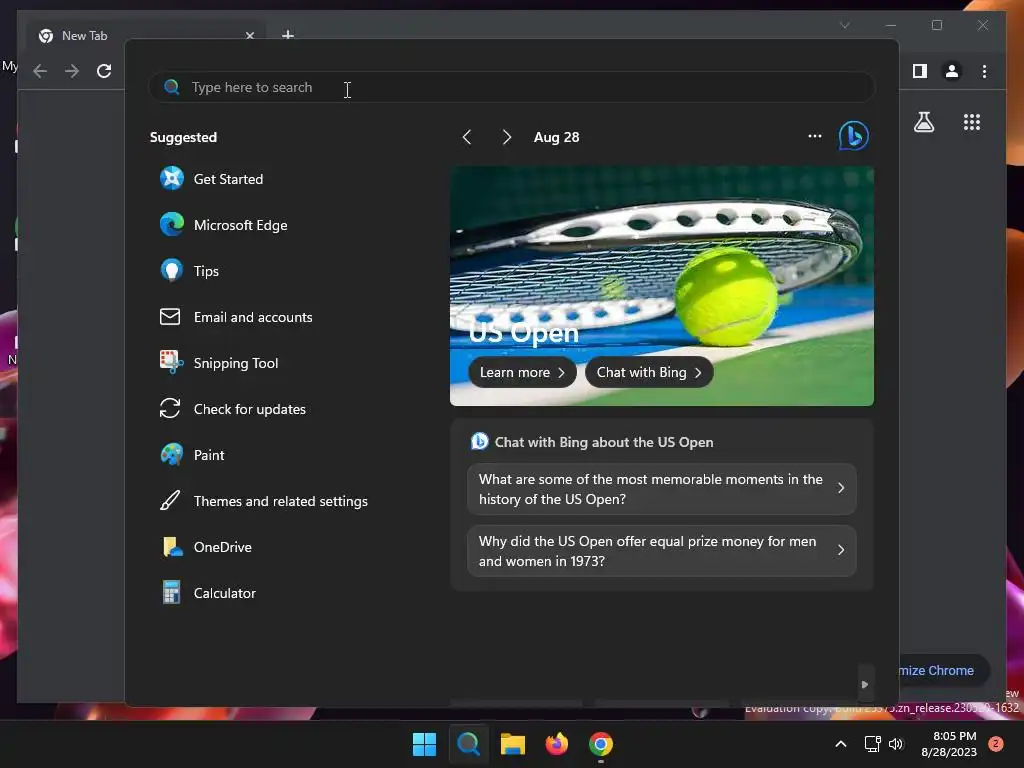Open notification badge with 2 alerts
1024x768 pixels.
(996, 744)
